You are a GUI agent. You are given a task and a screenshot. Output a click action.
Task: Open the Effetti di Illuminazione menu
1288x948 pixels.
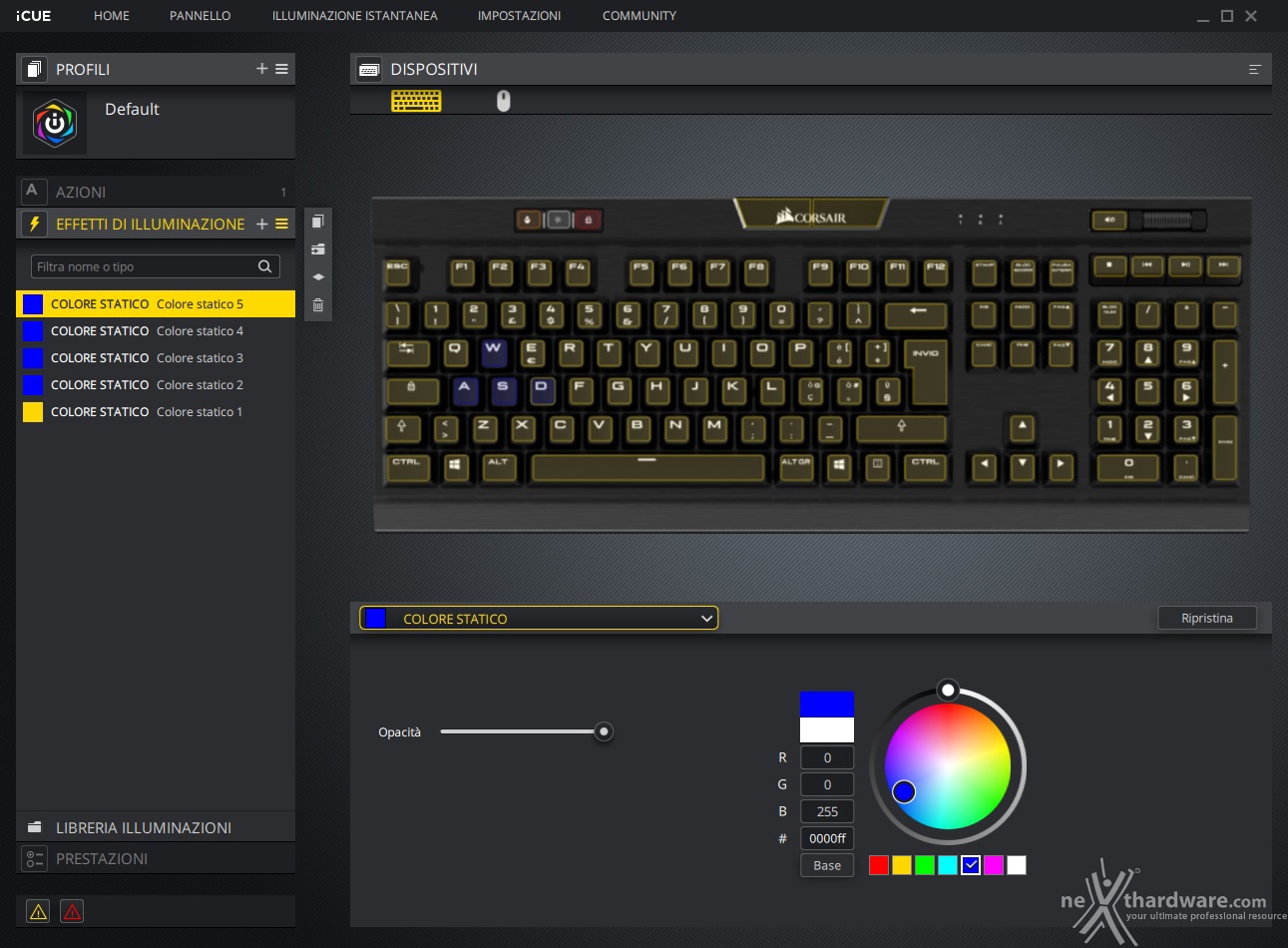tap(281, 224)
